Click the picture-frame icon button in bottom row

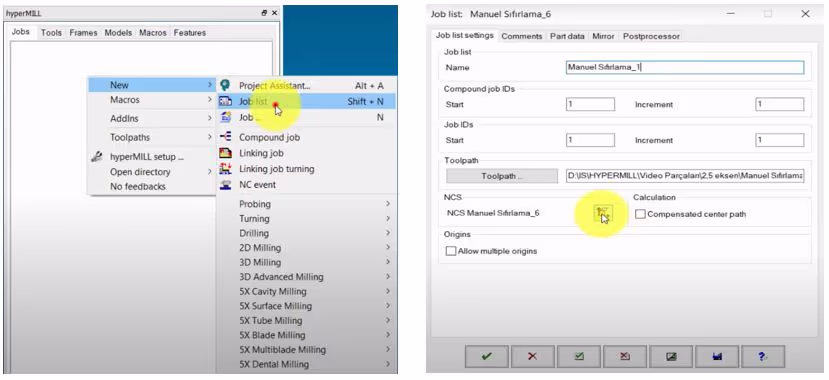[x=671, y=356]
